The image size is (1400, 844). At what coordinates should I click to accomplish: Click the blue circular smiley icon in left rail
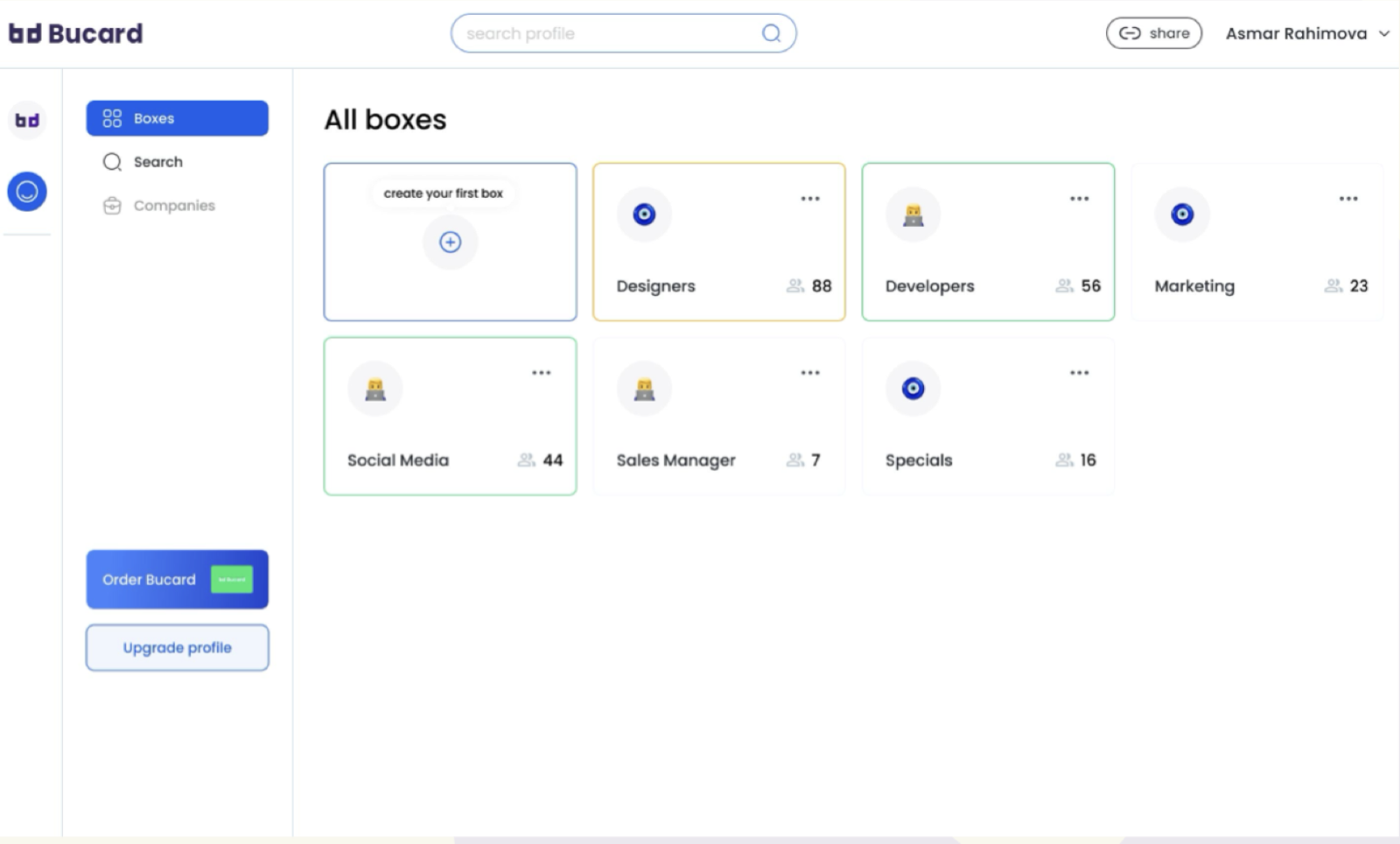point(27,191)
